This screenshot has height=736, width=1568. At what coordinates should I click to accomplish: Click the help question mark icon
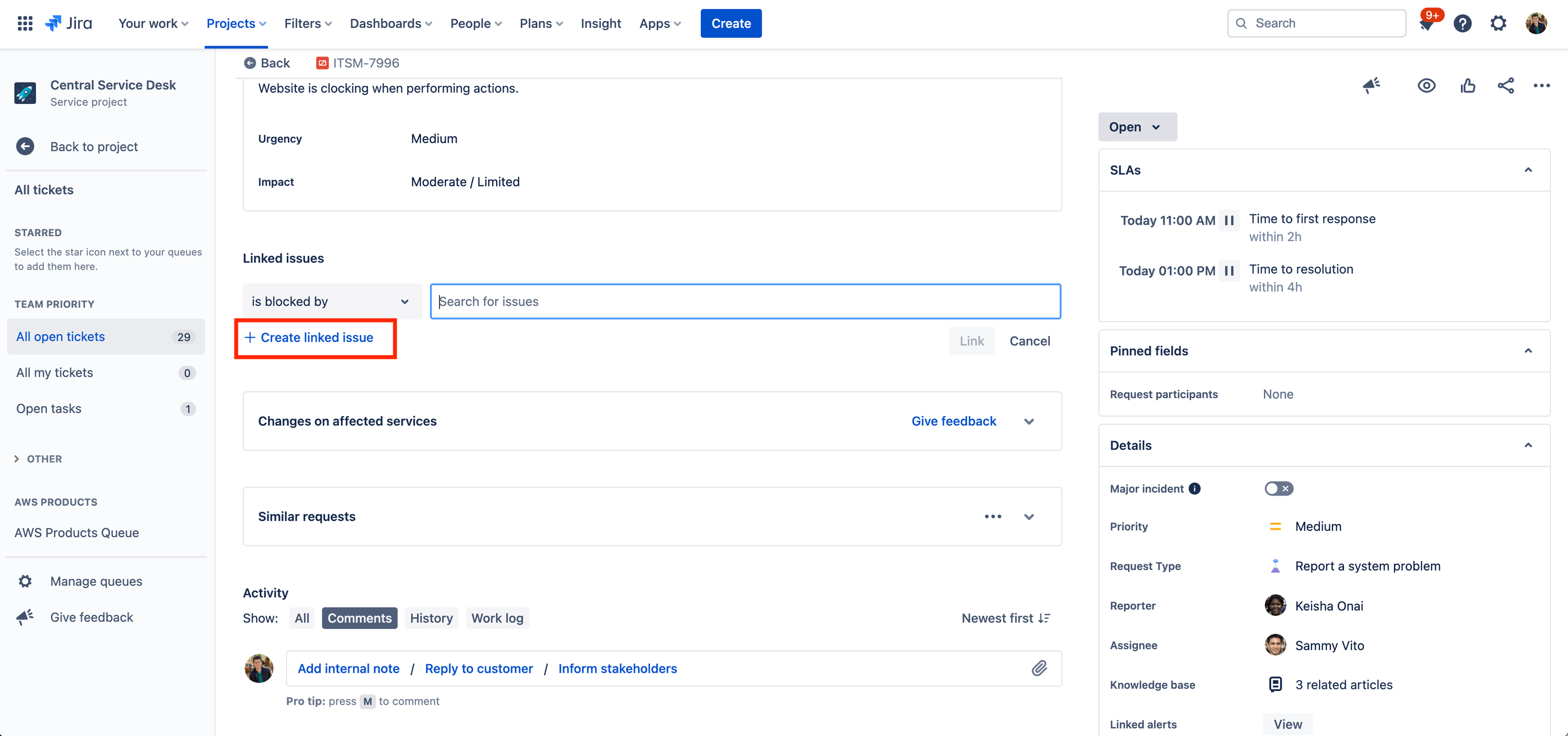point(1462,23)
